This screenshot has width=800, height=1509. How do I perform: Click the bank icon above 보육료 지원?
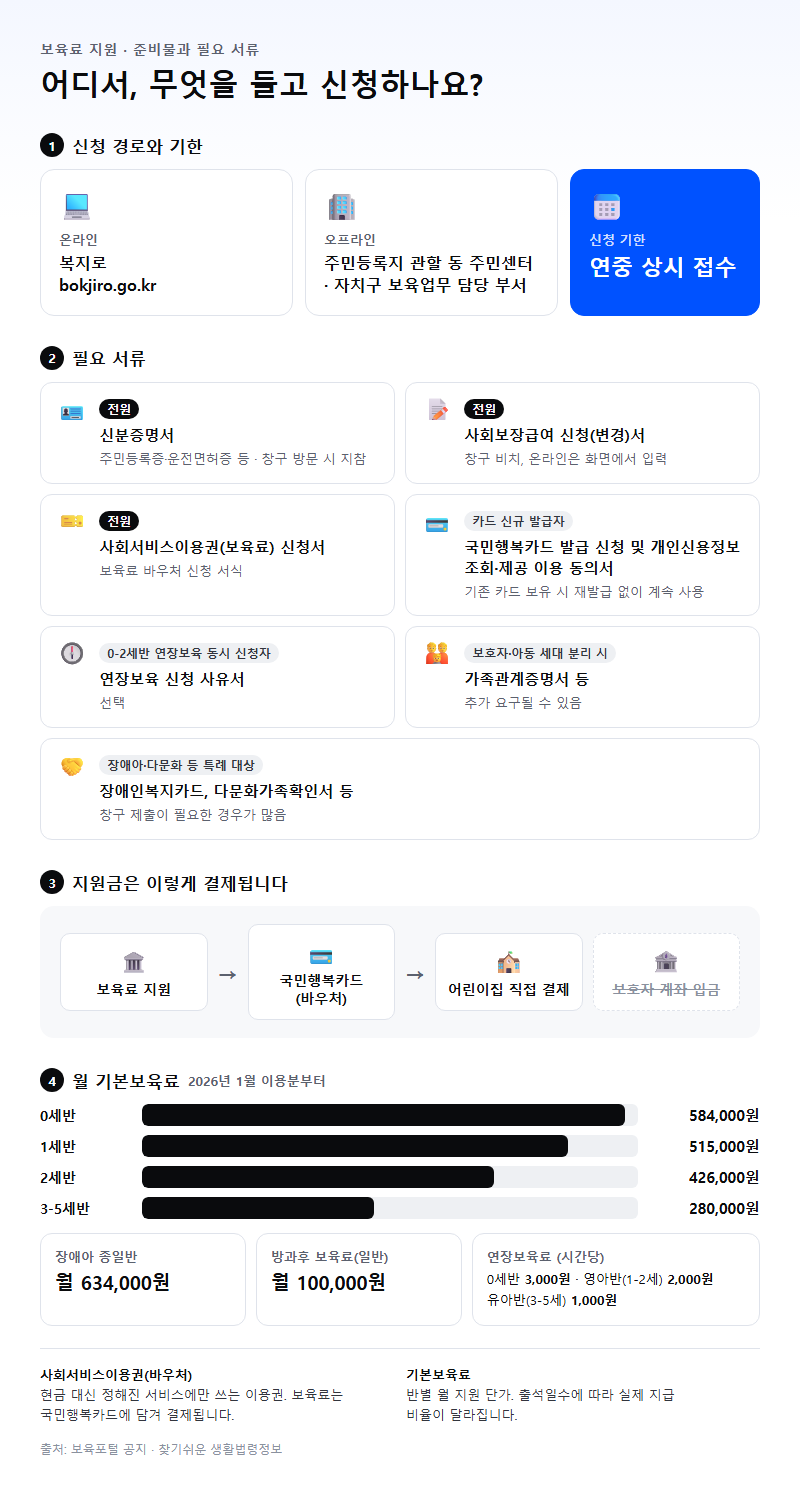pyautogui.click(x=134, y=962)
